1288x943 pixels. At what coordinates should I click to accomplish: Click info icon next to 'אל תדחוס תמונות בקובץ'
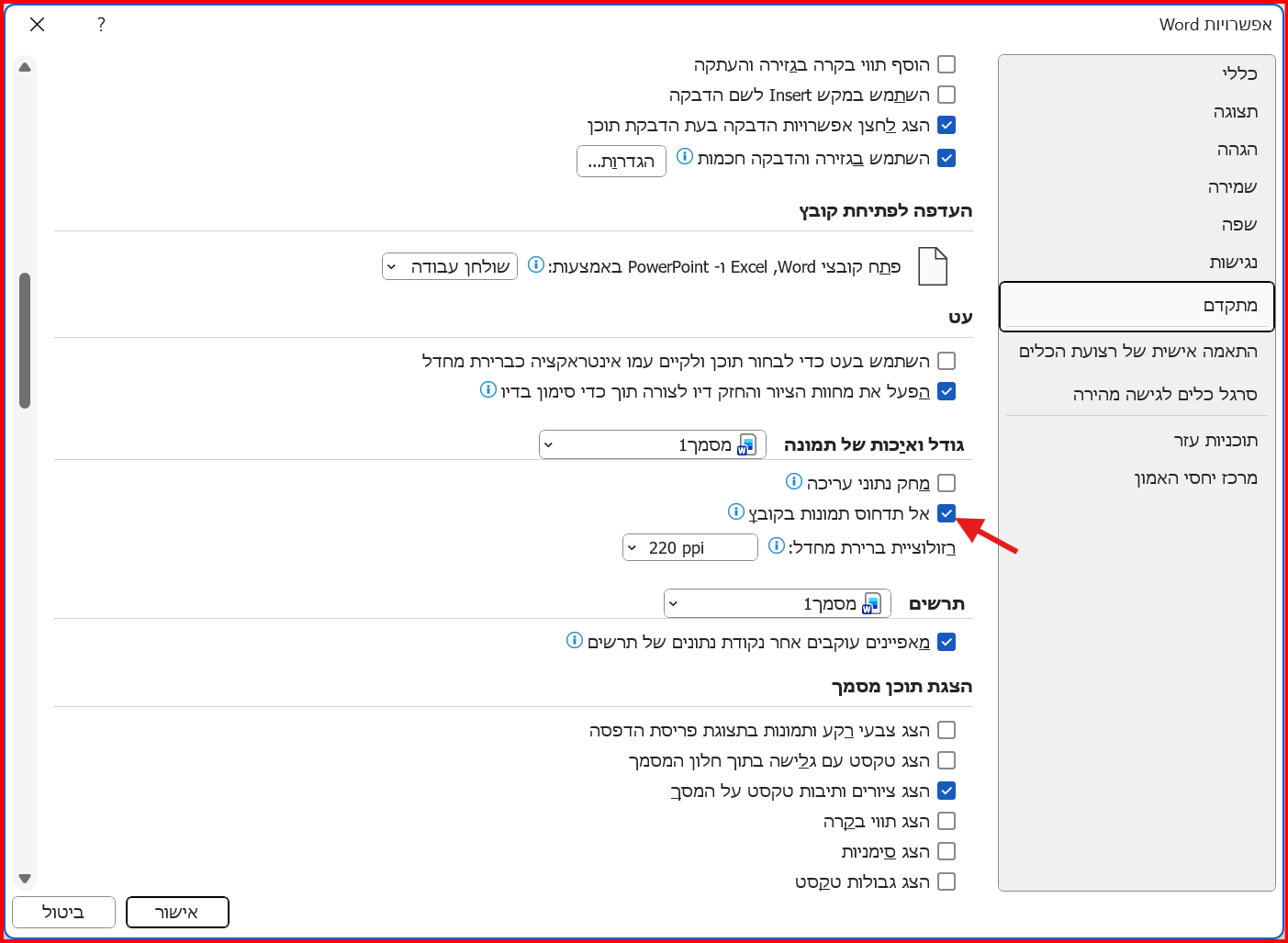pos(735,512)
